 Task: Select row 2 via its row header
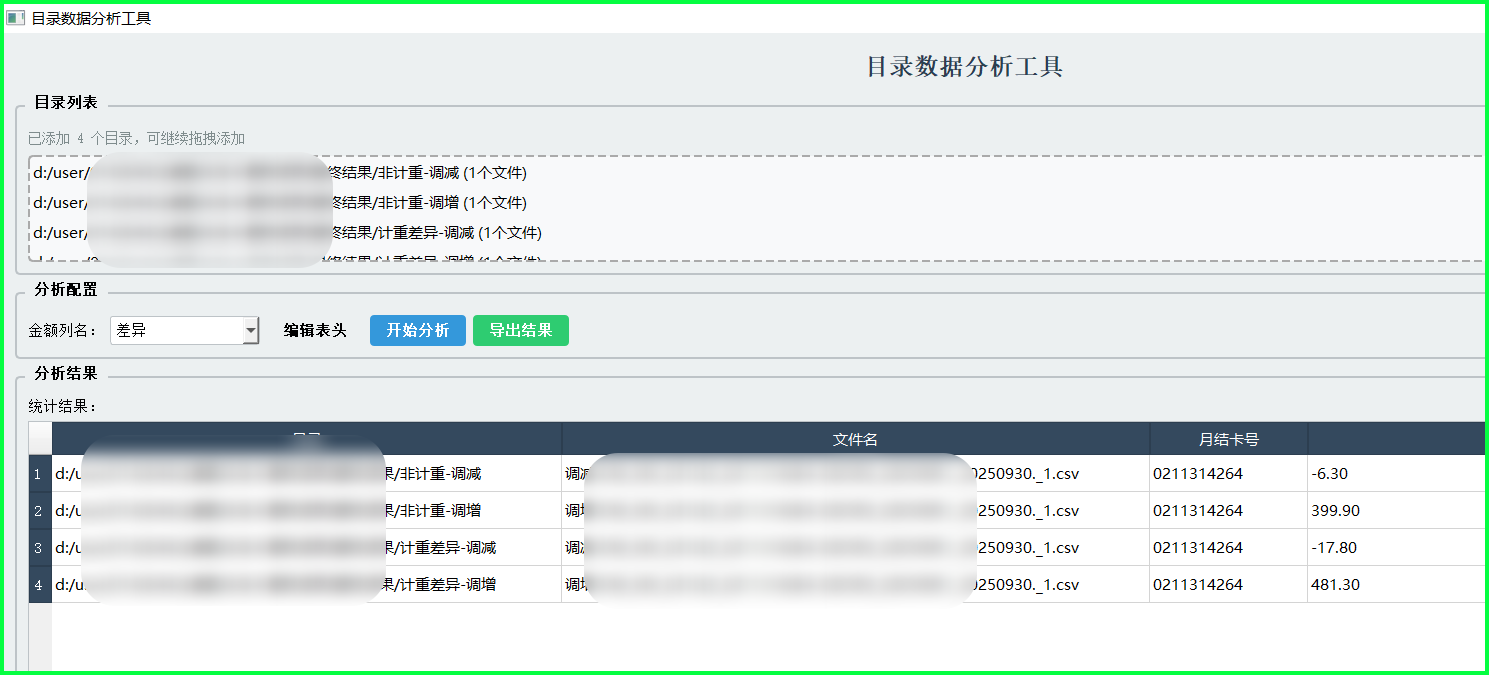pos(39,511)
